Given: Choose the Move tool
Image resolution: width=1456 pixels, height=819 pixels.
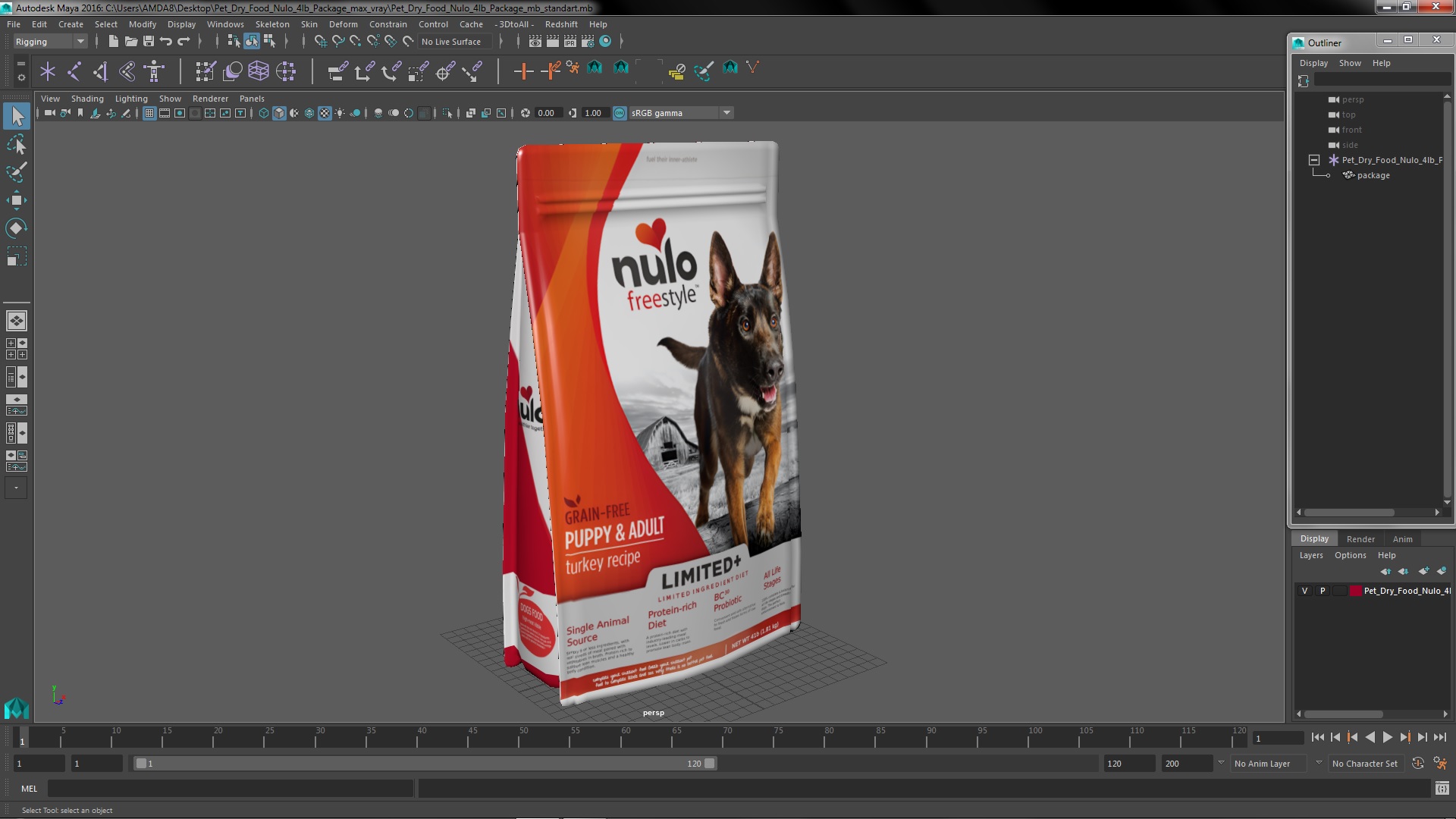Looking at the screenshot, I should (x=16, y=200).
